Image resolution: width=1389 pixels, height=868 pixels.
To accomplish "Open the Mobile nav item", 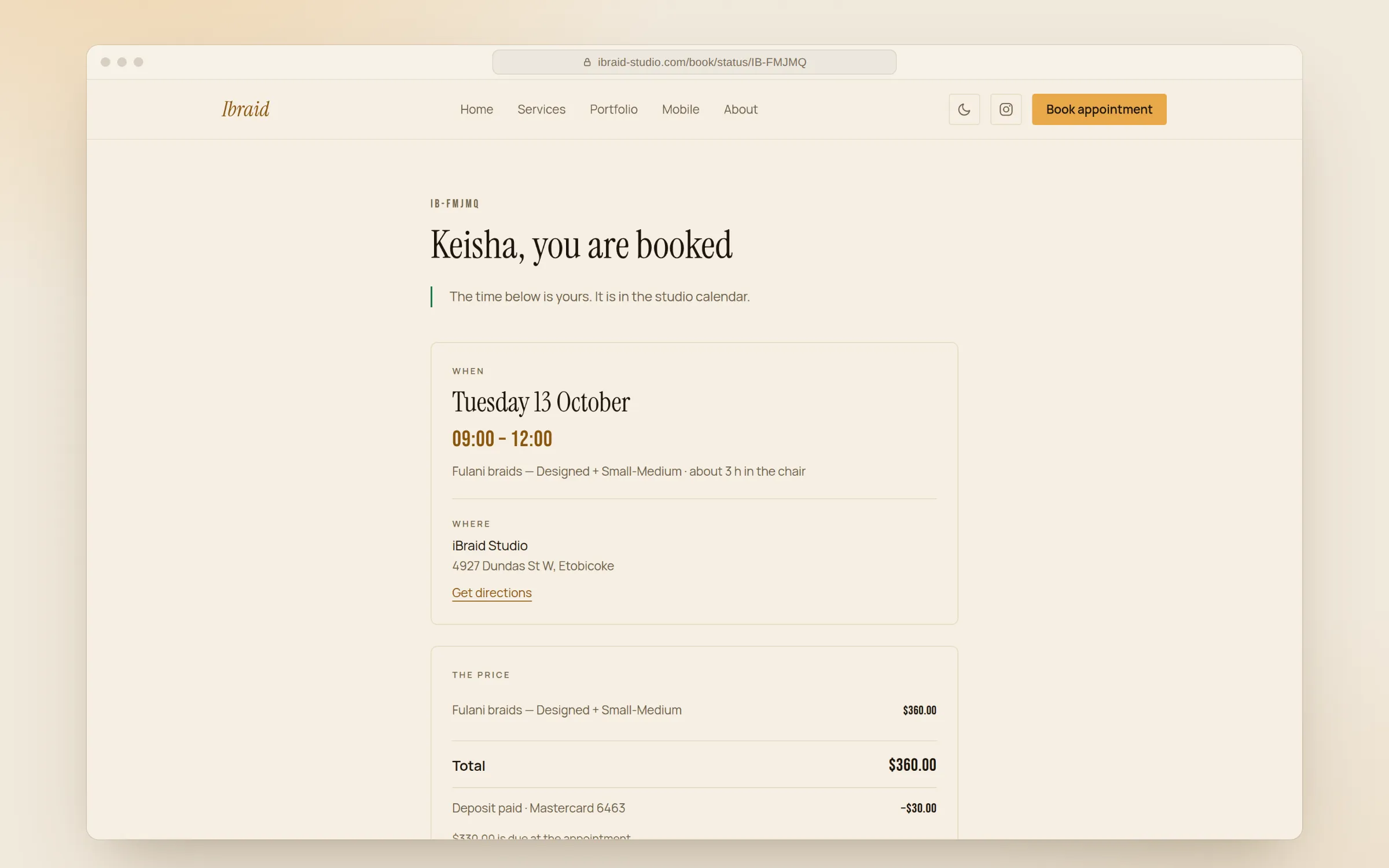I will [681, 109].
